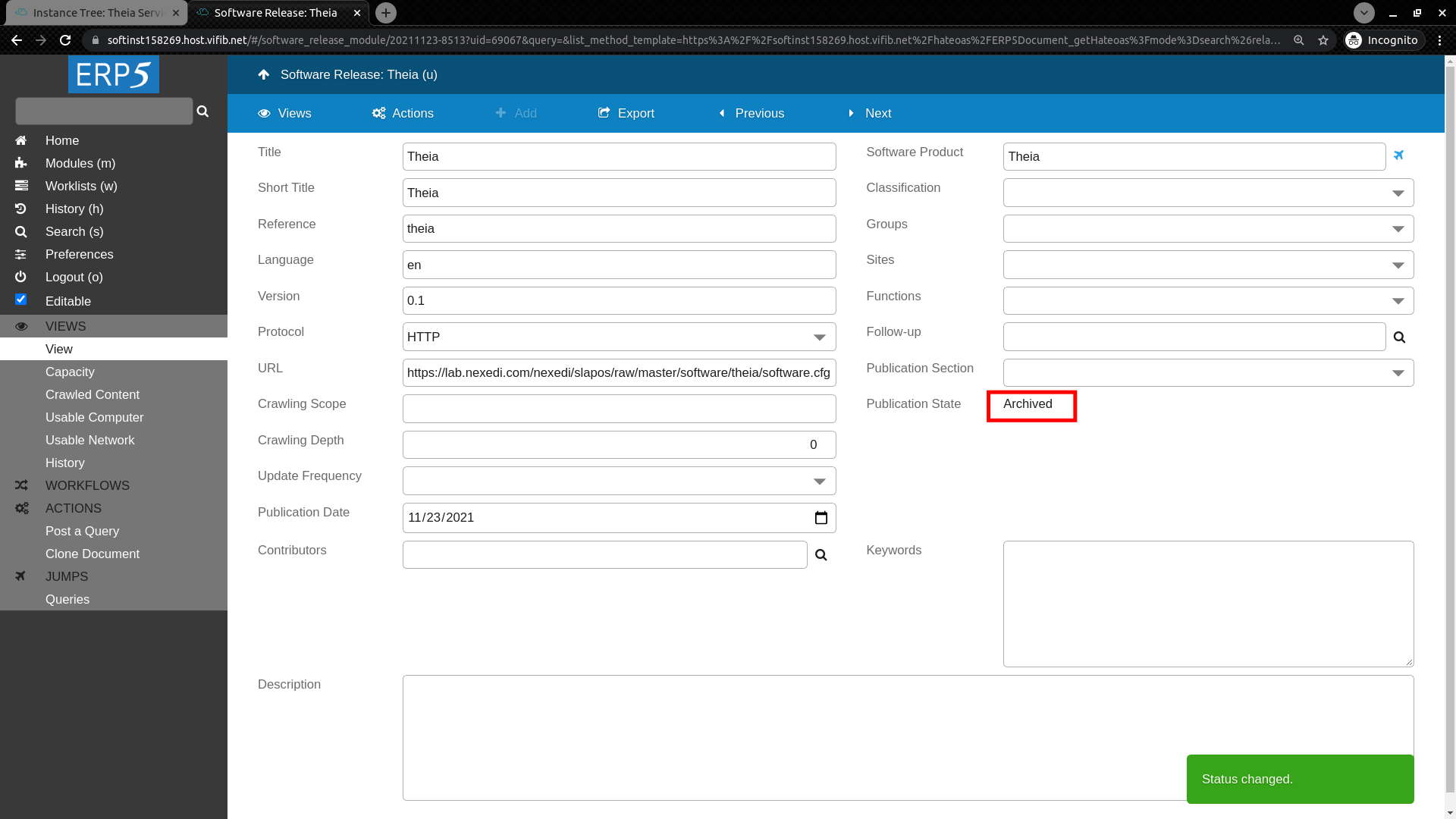Click the ERP5 logo
This screenshot has width=1456, height=819.
(114, 74)
